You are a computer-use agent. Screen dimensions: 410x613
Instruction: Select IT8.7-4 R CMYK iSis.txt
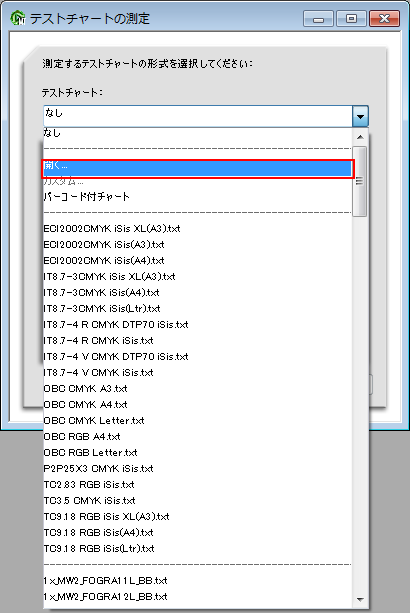pos(197,341)
